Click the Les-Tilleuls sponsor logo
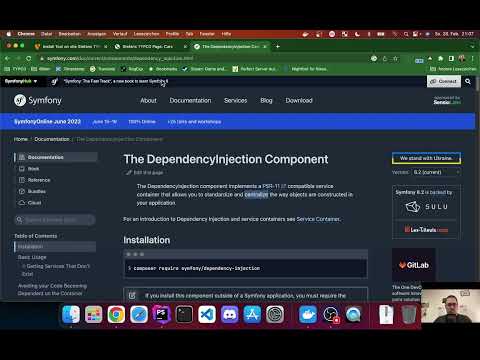This screenshot has width=480, height=360. 426,229
